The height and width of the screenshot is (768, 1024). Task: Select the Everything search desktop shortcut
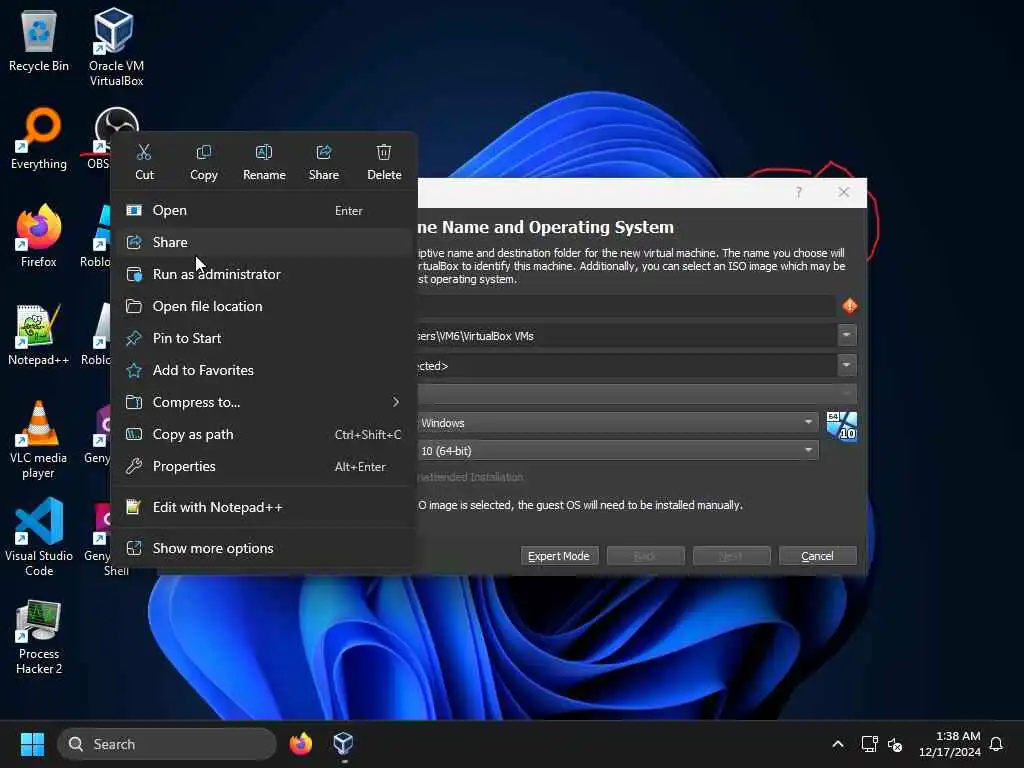click(39, 139)
